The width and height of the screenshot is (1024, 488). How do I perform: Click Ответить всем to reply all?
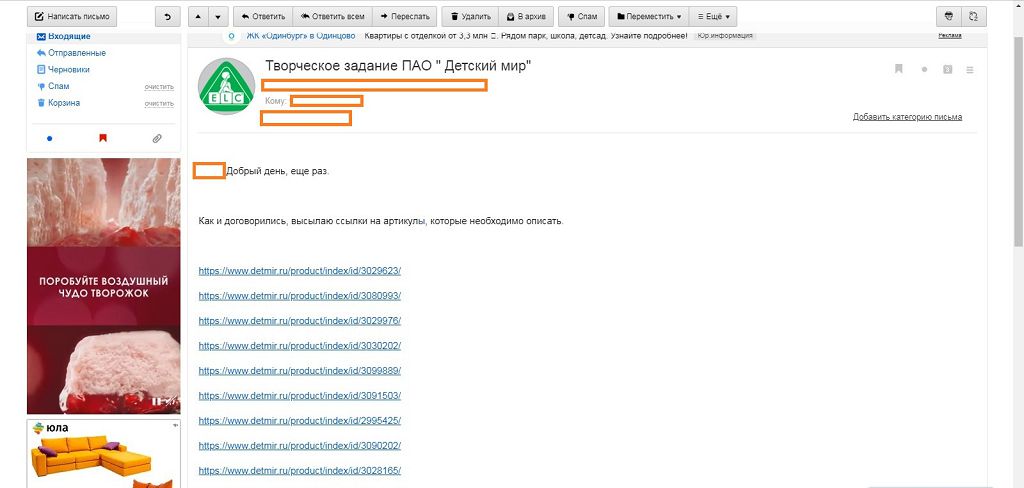coord(332,16)
